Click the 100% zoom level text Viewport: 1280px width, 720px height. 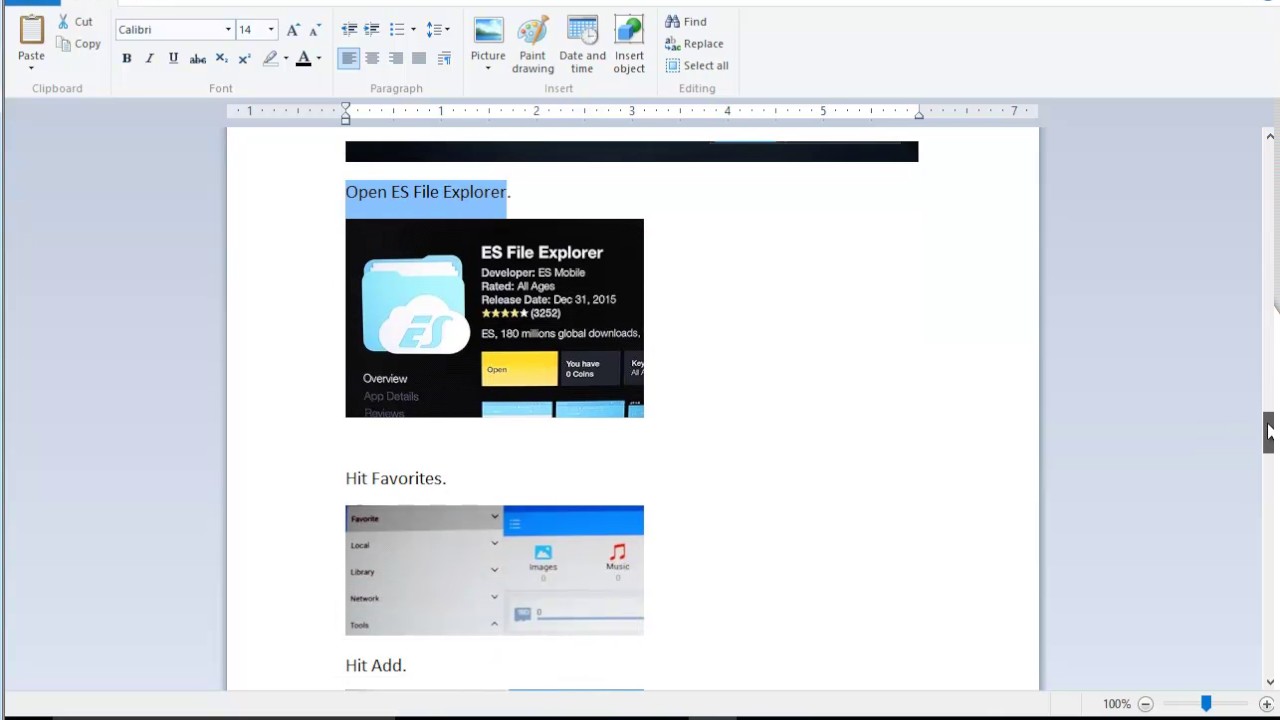point(1116,704)
